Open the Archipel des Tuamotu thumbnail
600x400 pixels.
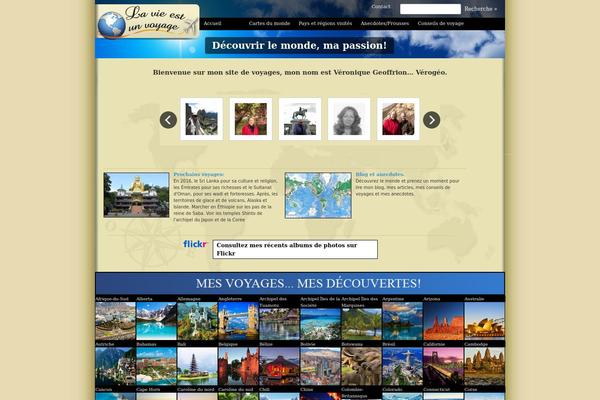(279, 324)
